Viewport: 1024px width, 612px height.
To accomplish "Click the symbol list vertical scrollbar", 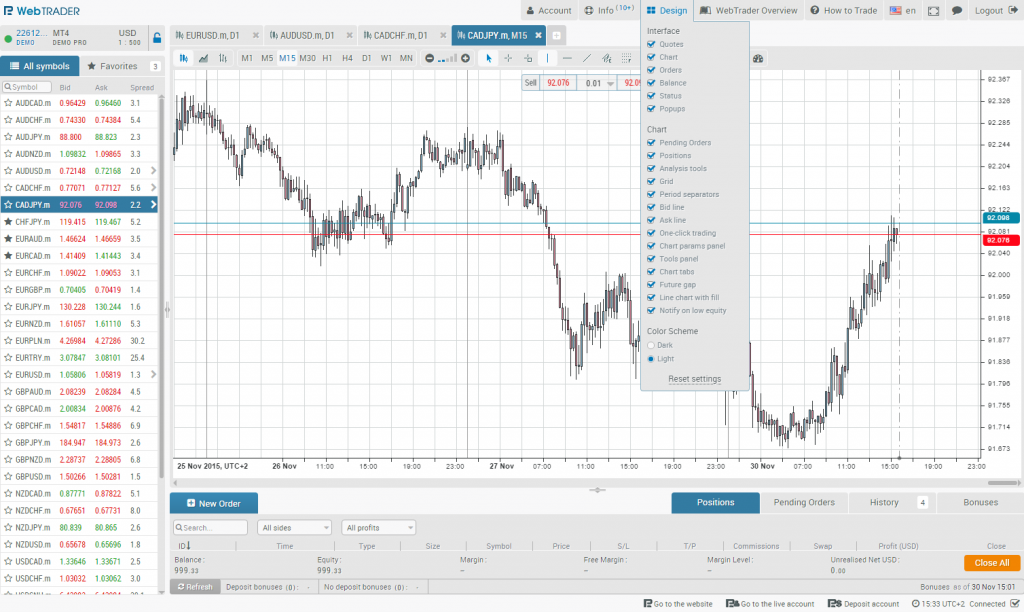I will pyautogui.click(x=162, y=287).
